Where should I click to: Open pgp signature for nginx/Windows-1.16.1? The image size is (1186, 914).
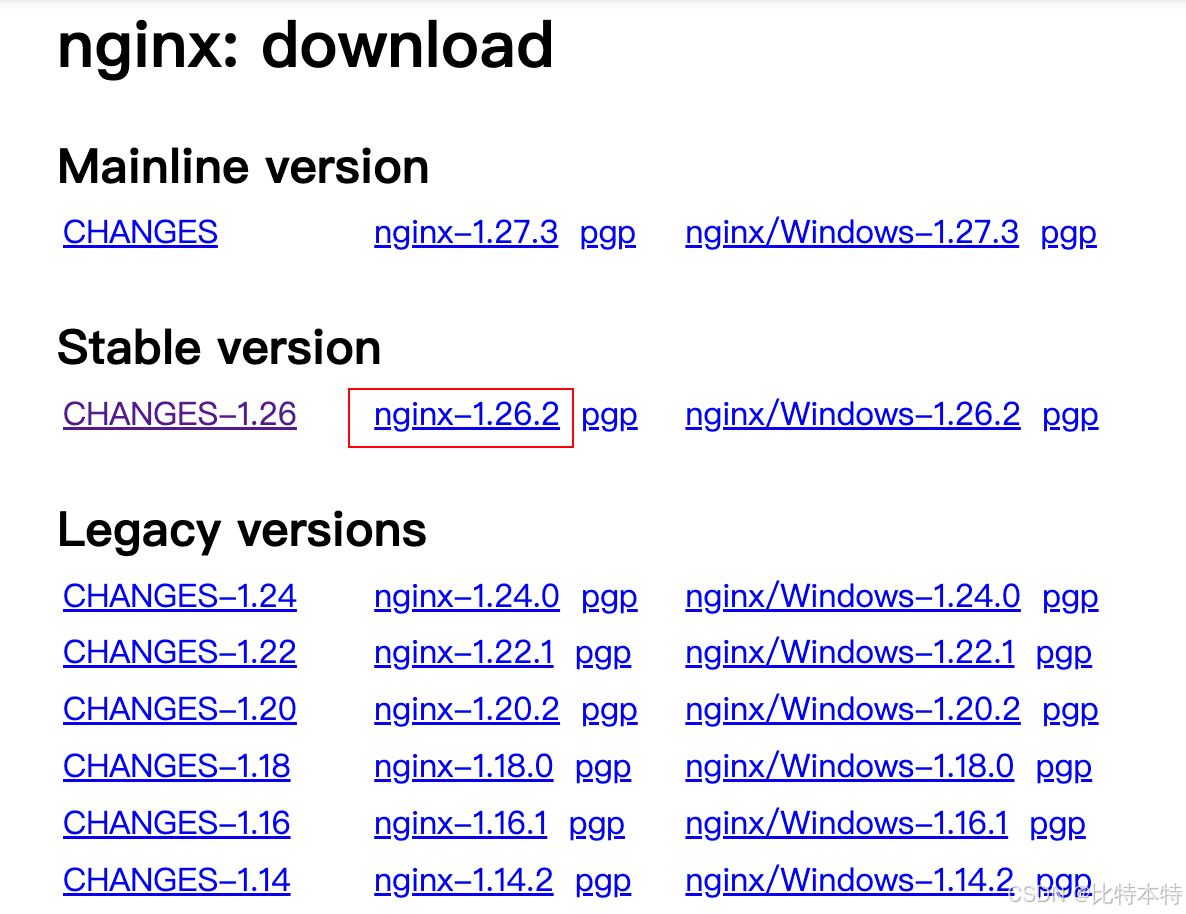(x=1057, y=825)
